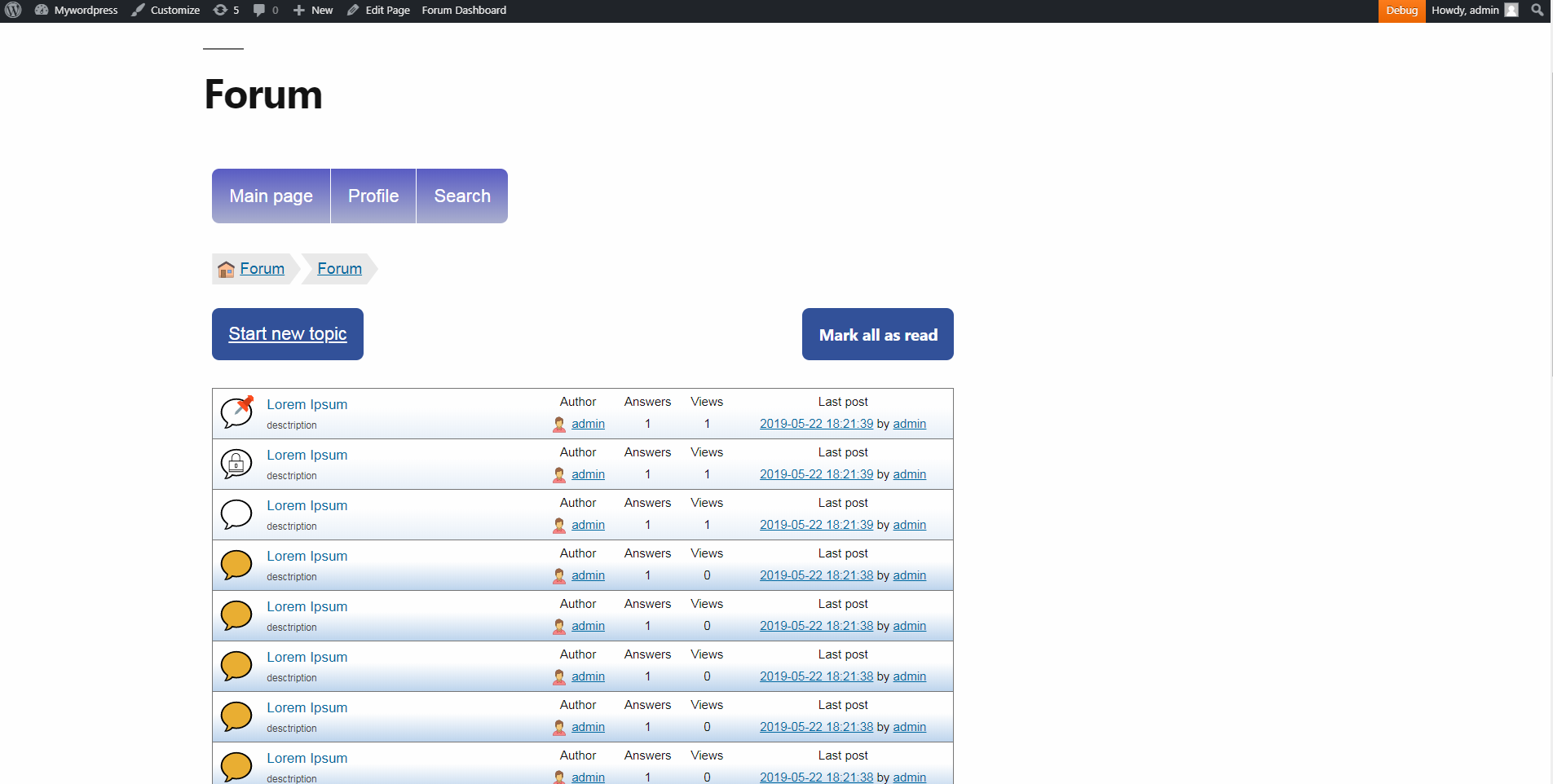Click the white empty speech bubble topic icon
Viewport: 1553px width, 784px height.
point(236,514)
